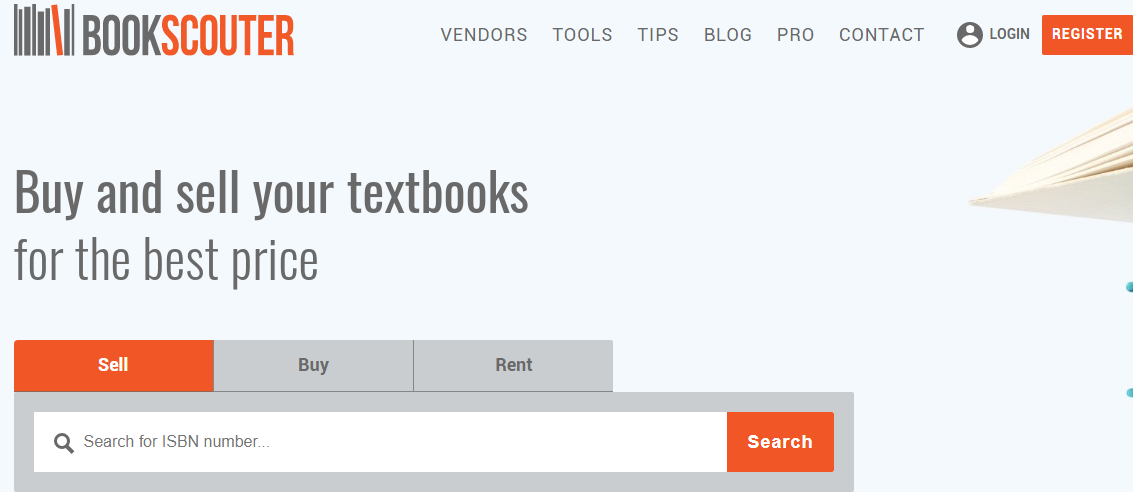Switch to the Buy tab
The height and width of the screenshot is (492, 1133).
click(314, 366)
